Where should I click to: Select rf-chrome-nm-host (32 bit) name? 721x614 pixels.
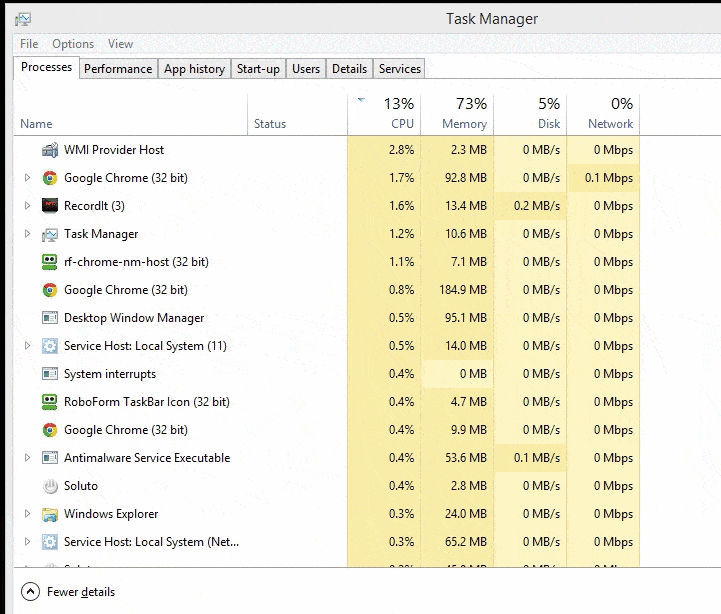[x=136, y=262]
